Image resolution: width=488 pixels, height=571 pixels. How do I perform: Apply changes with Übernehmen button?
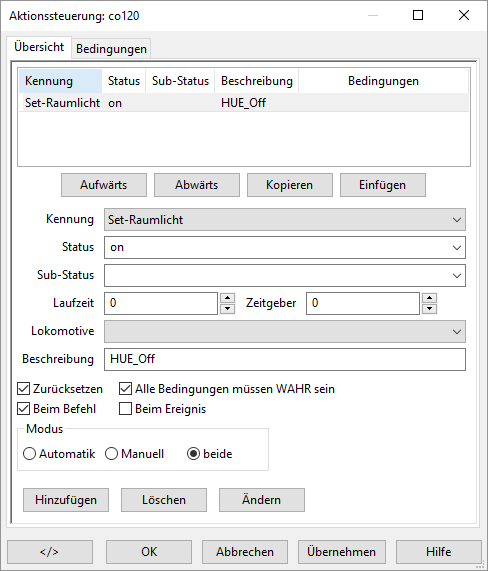342,552
